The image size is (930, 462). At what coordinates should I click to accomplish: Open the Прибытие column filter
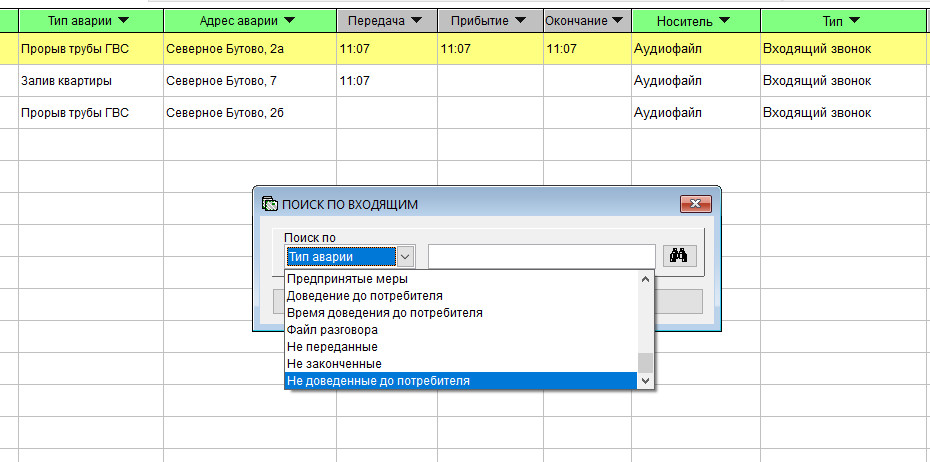click(520, 21)
